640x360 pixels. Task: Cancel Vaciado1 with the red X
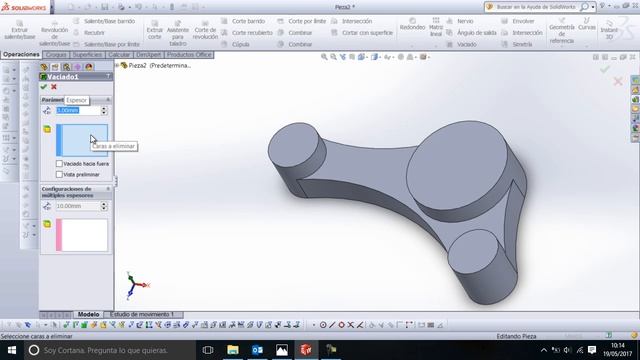(54, 87)
